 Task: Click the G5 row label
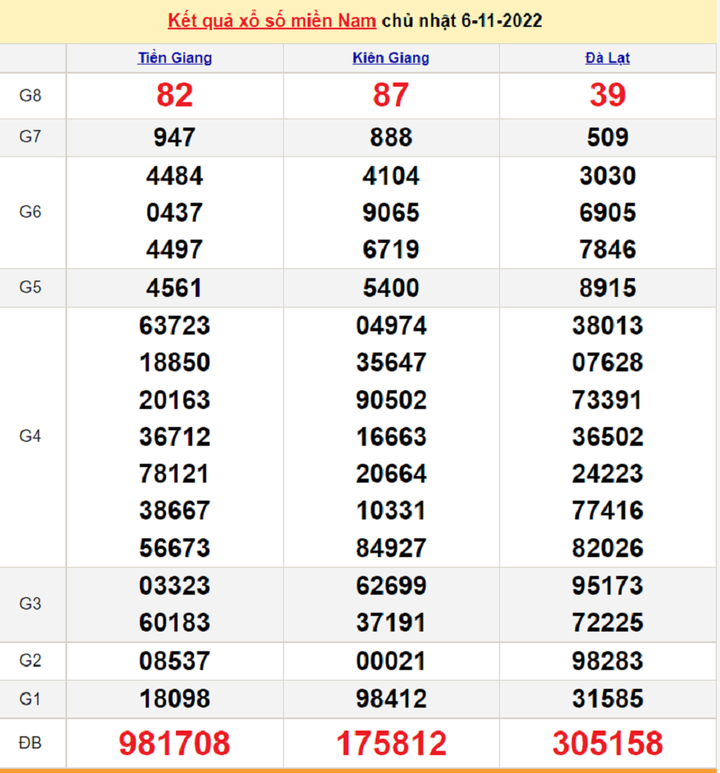31,288
